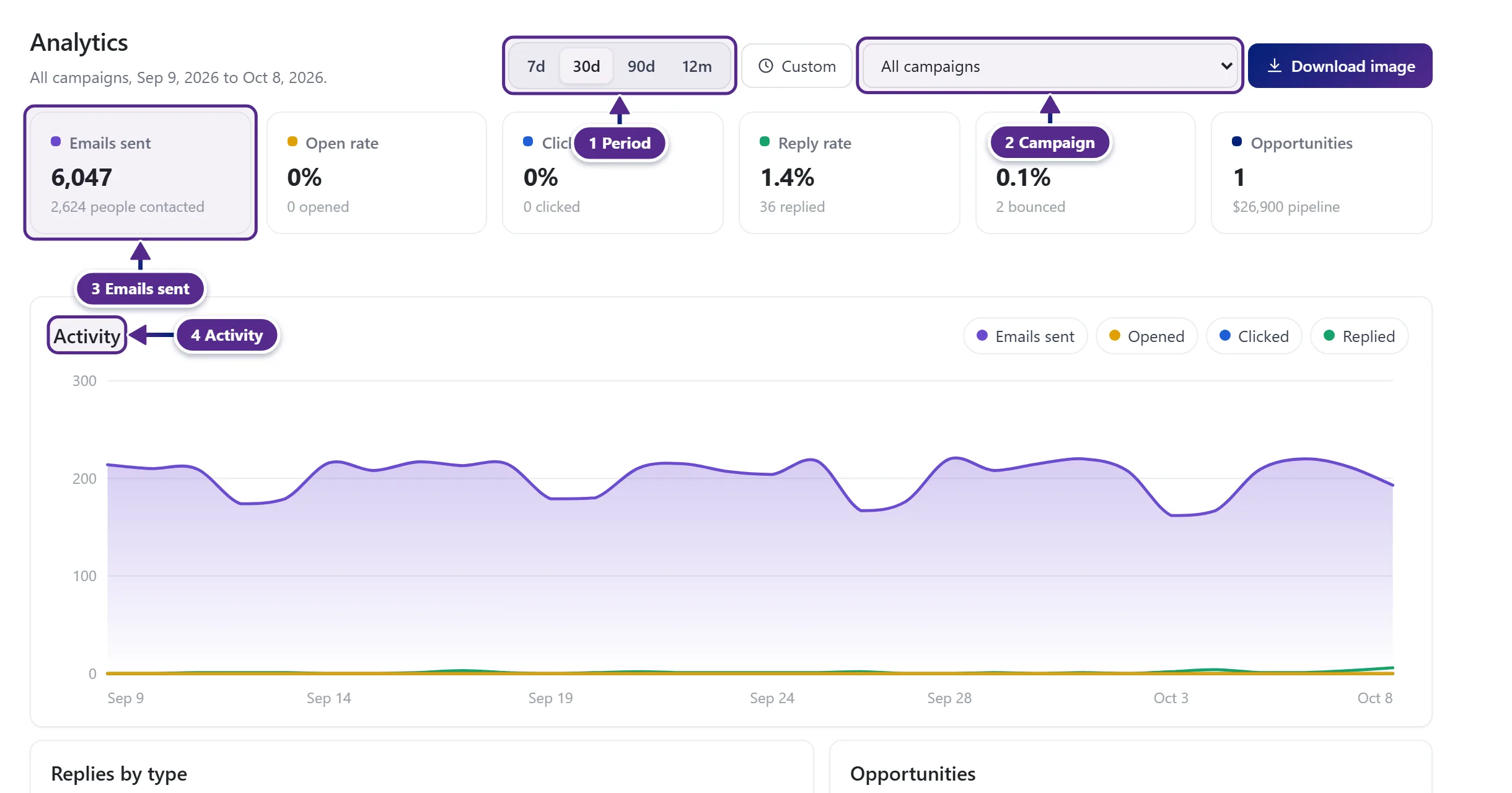1512x793 pixels.
Task: Click the '2,624 people contacted' text
Action: point(128,207)
